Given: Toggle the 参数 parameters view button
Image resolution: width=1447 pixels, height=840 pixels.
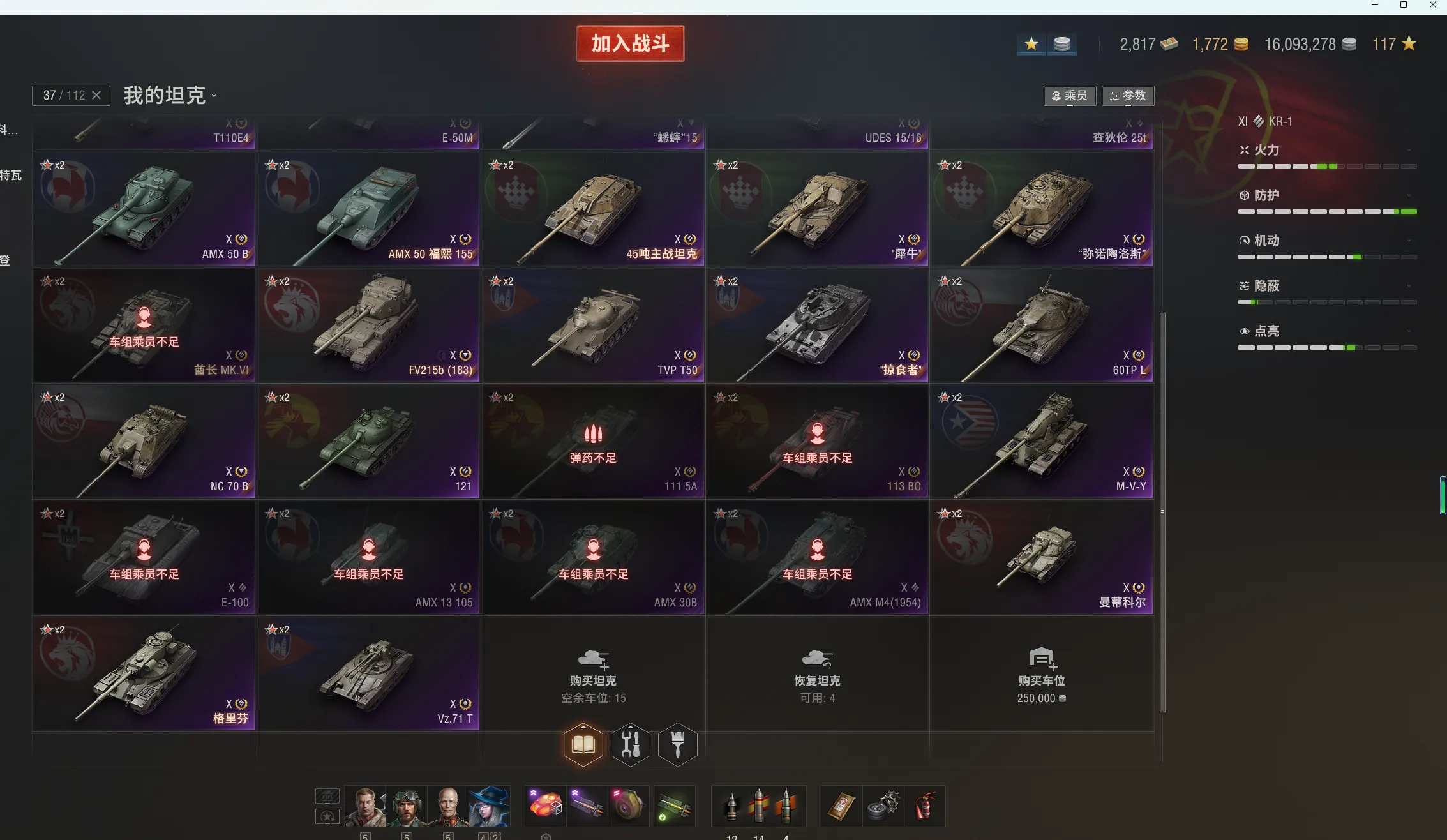Looking at the screenshot, I should (x=1128, y=96).
